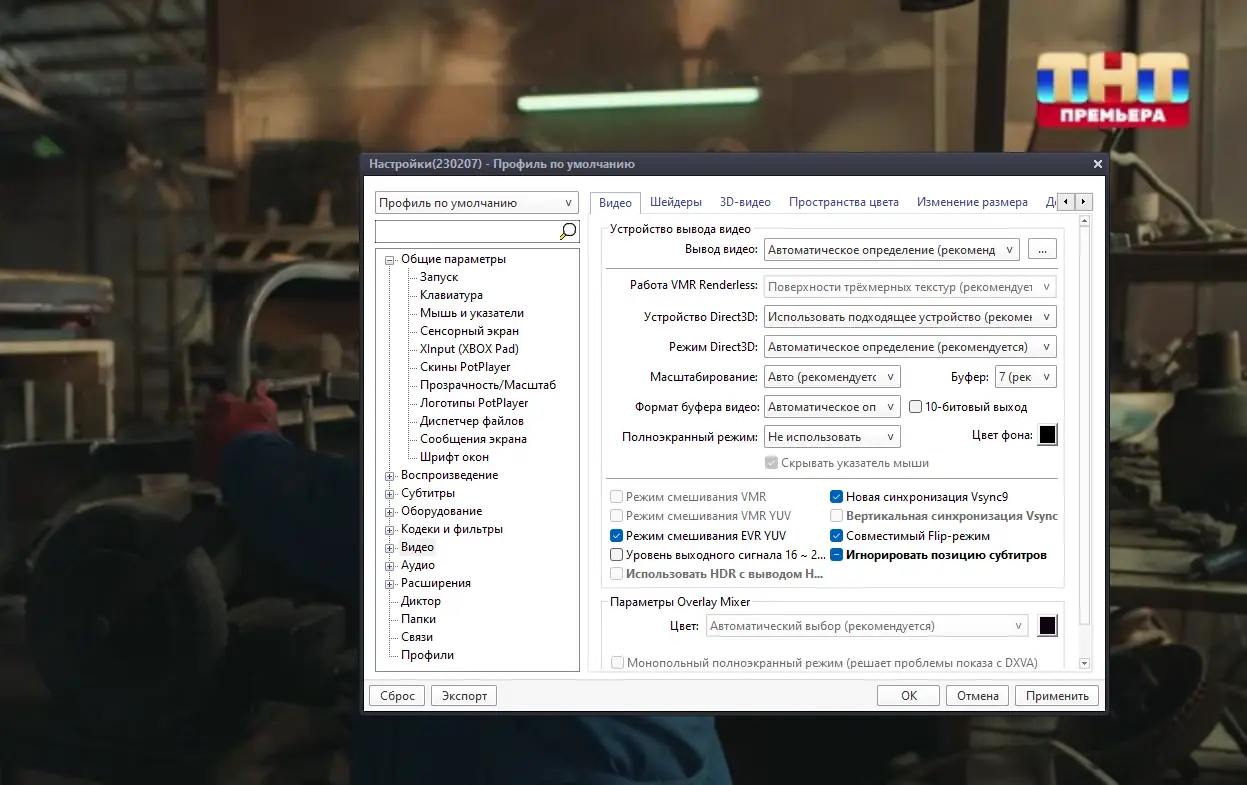Viewport: 1247px width, 785px height.
Task: Select Клавиатура in the settings tree
Action: (x=451, y=295)
